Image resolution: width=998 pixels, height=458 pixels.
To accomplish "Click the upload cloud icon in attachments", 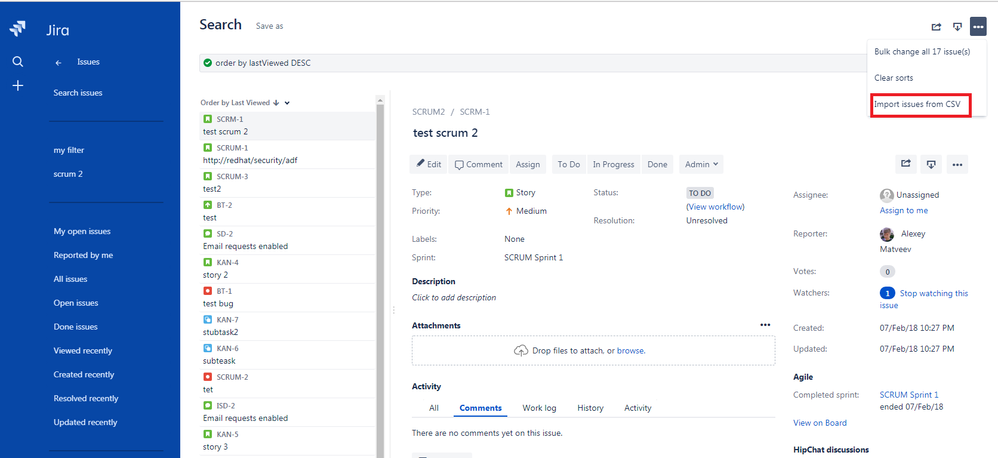I will point(521,350).
